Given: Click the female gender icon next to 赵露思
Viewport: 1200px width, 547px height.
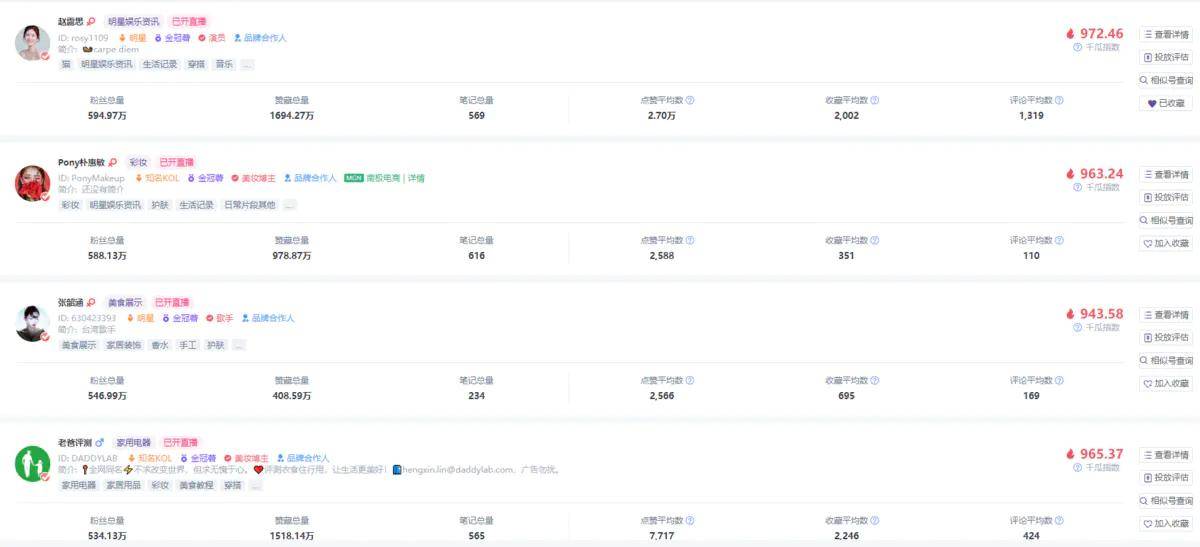Looking at the screenshot, I should coord(91,21).
